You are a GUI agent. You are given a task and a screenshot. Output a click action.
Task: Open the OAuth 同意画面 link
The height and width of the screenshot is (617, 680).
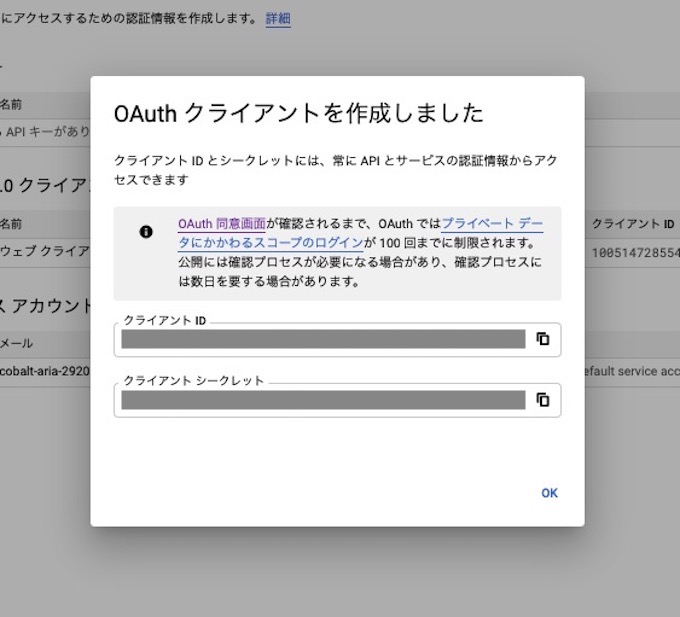tap(222, 224)
